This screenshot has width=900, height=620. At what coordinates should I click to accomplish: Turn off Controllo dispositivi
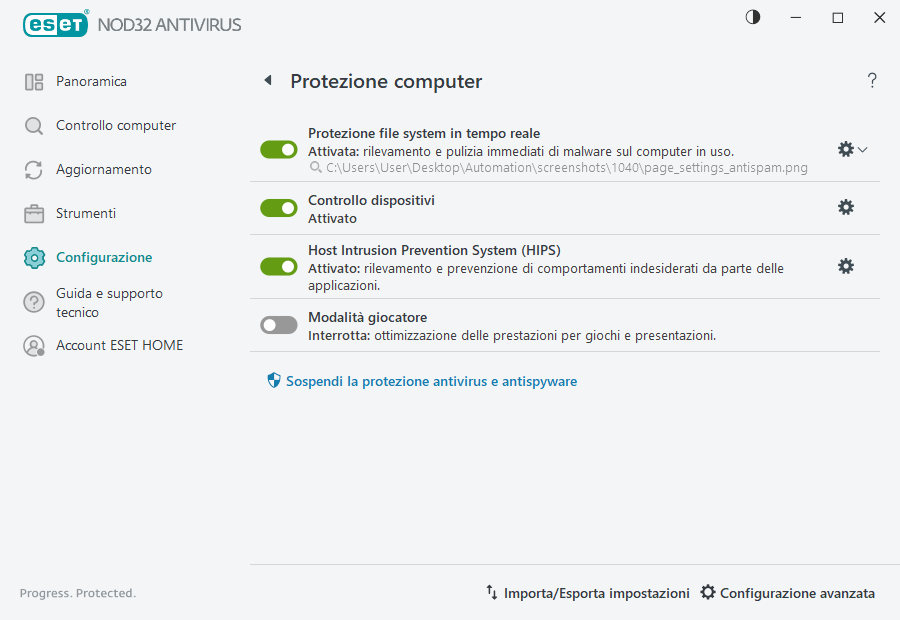[278, 208]
